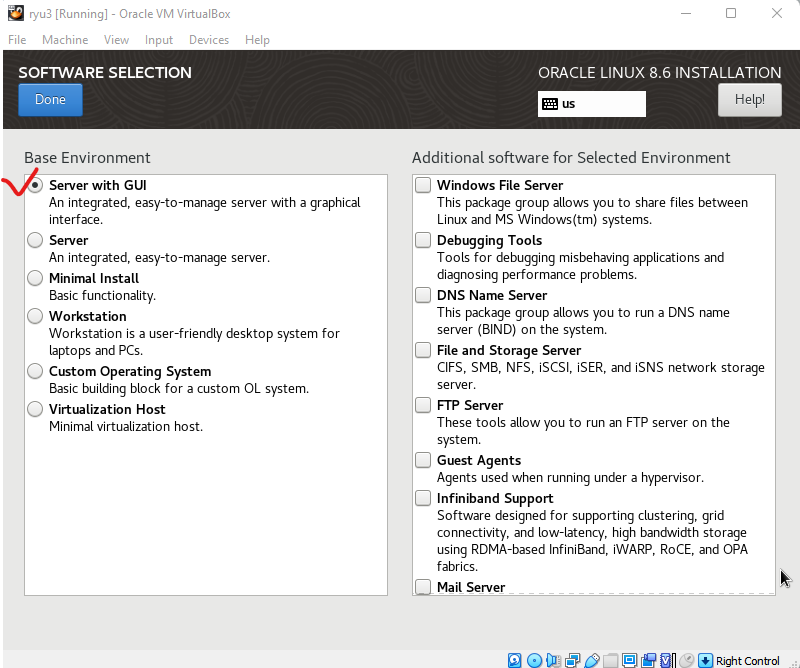Enable the File and Storage Server checkbox
800x668 pixels.
(x=423, y=350)
